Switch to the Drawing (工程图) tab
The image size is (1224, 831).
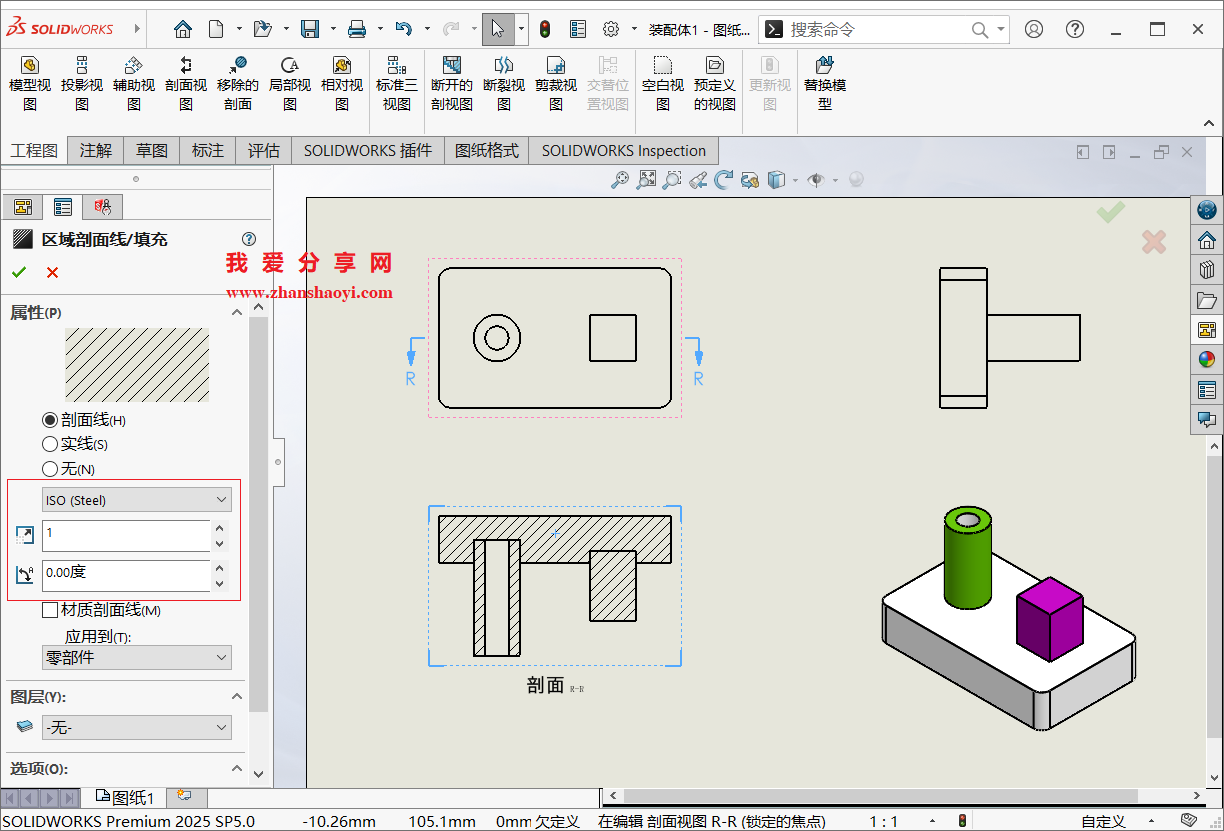34,151
